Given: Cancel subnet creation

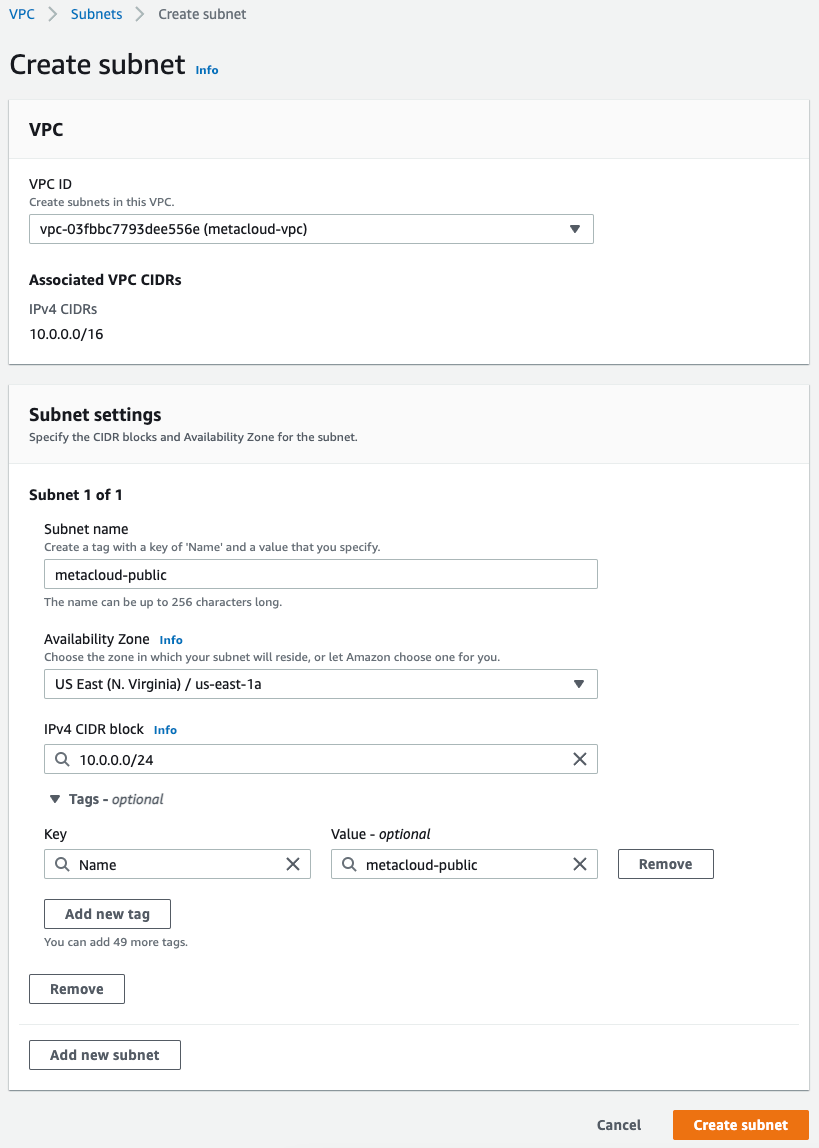Looking at the screenshot, I should click(x=619, y=1125).
